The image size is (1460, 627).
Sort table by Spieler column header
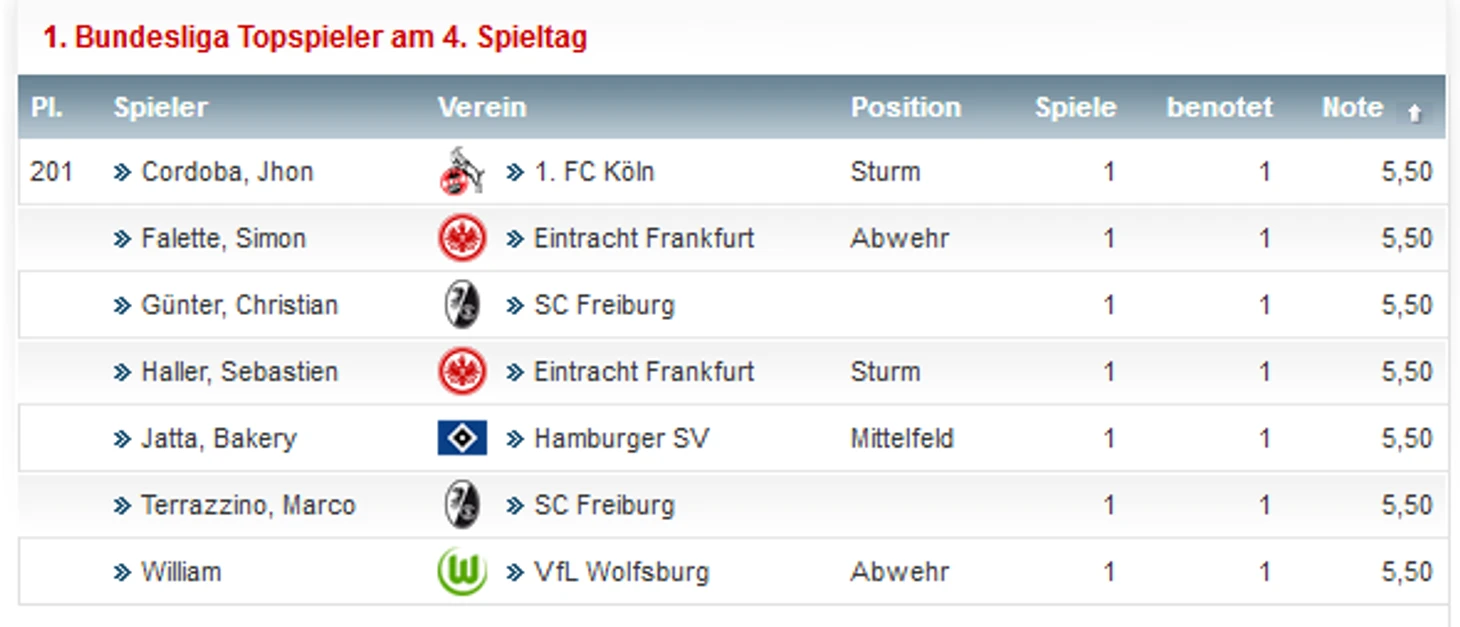pos(160,108)
